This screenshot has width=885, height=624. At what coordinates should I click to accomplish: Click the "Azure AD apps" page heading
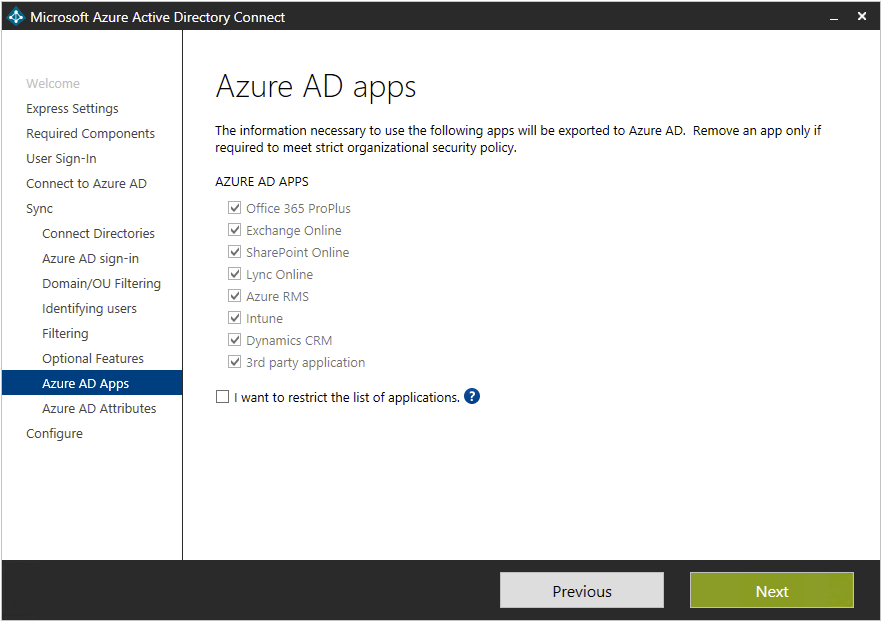click(x=316, y=87)
